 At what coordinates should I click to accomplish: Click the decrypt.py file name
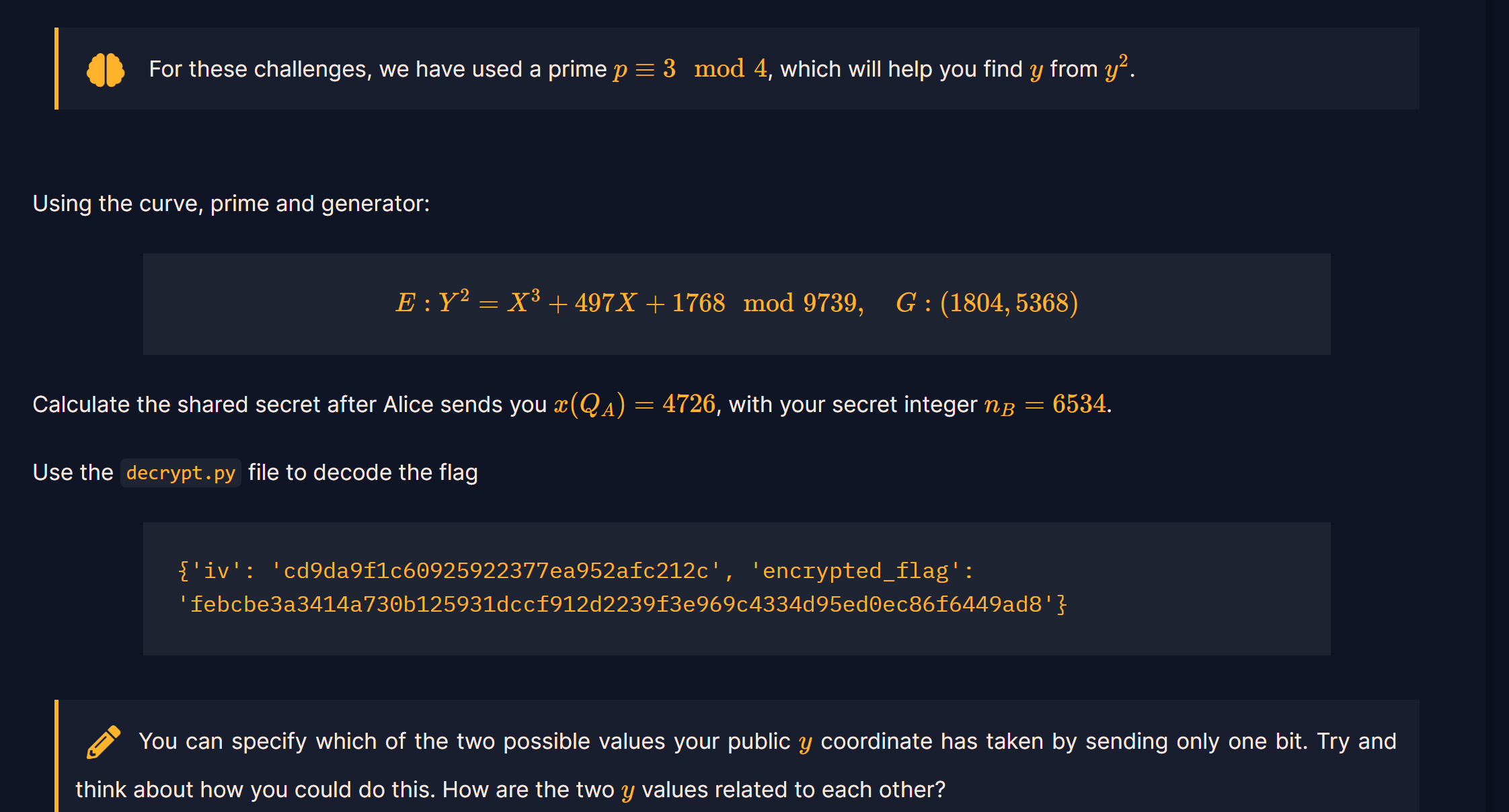tap(180, 473)
